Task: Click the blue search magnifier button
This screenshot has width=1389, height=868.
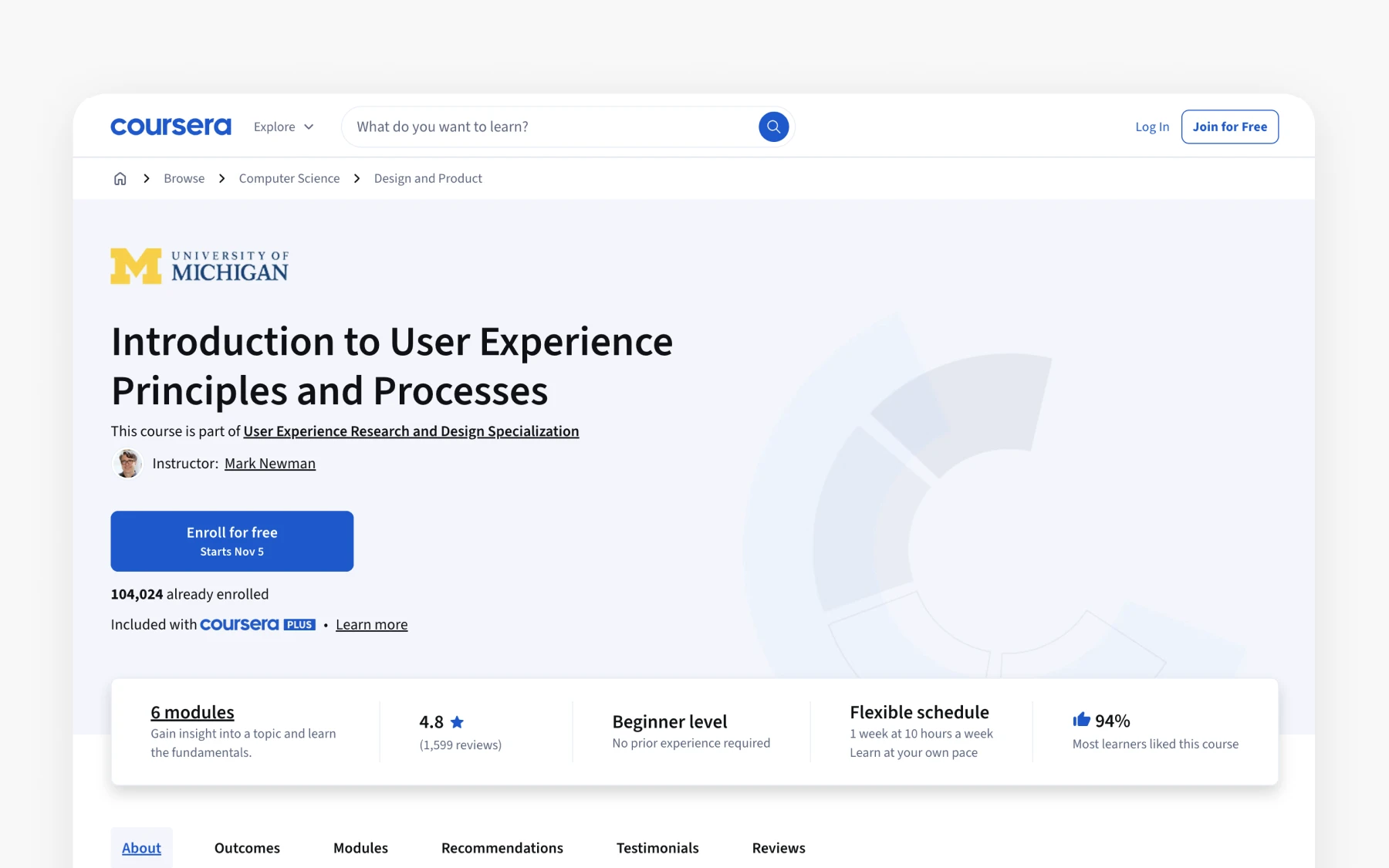Action: (773, 127)
